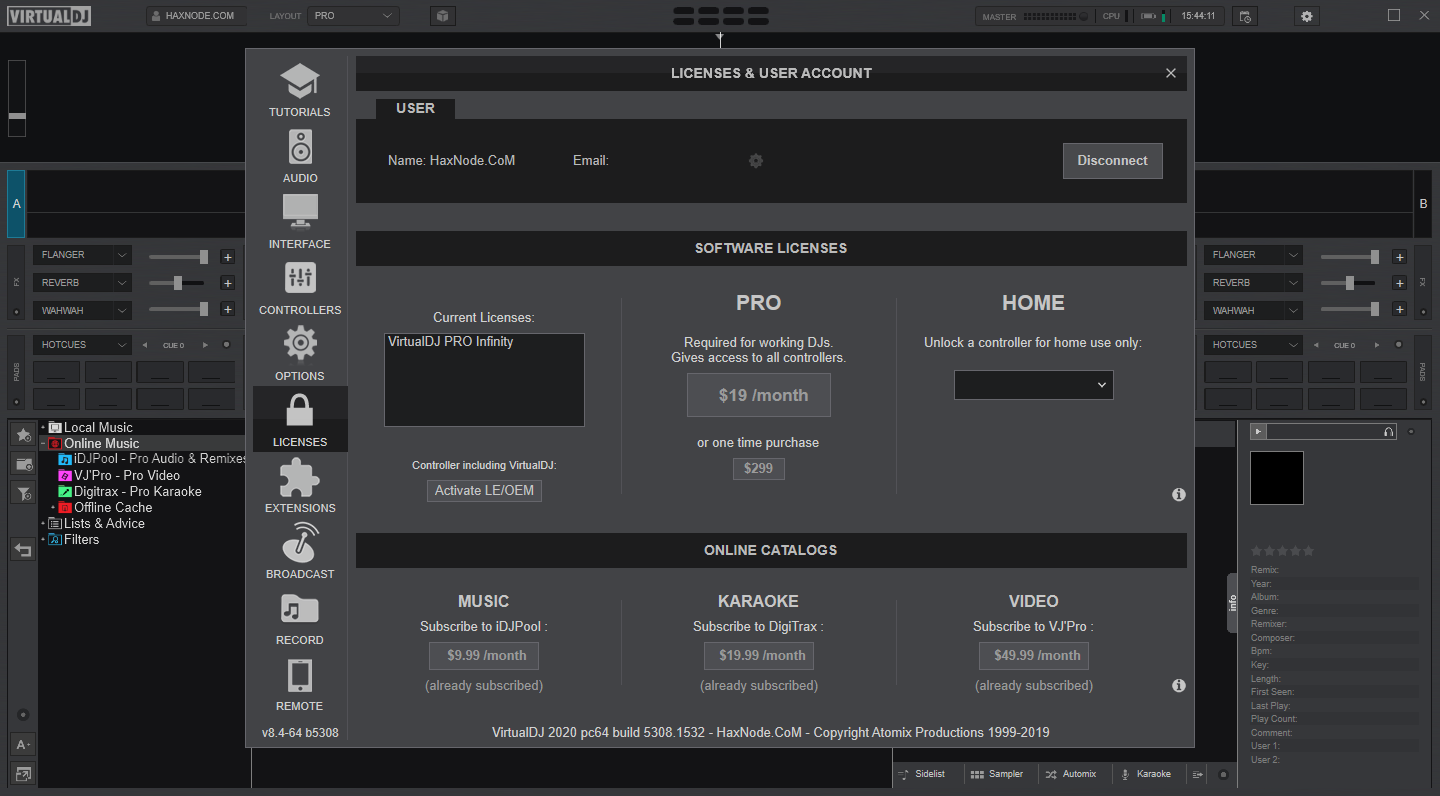Select deck A indicator
The image size is (1440, 796).
(16, 204)
